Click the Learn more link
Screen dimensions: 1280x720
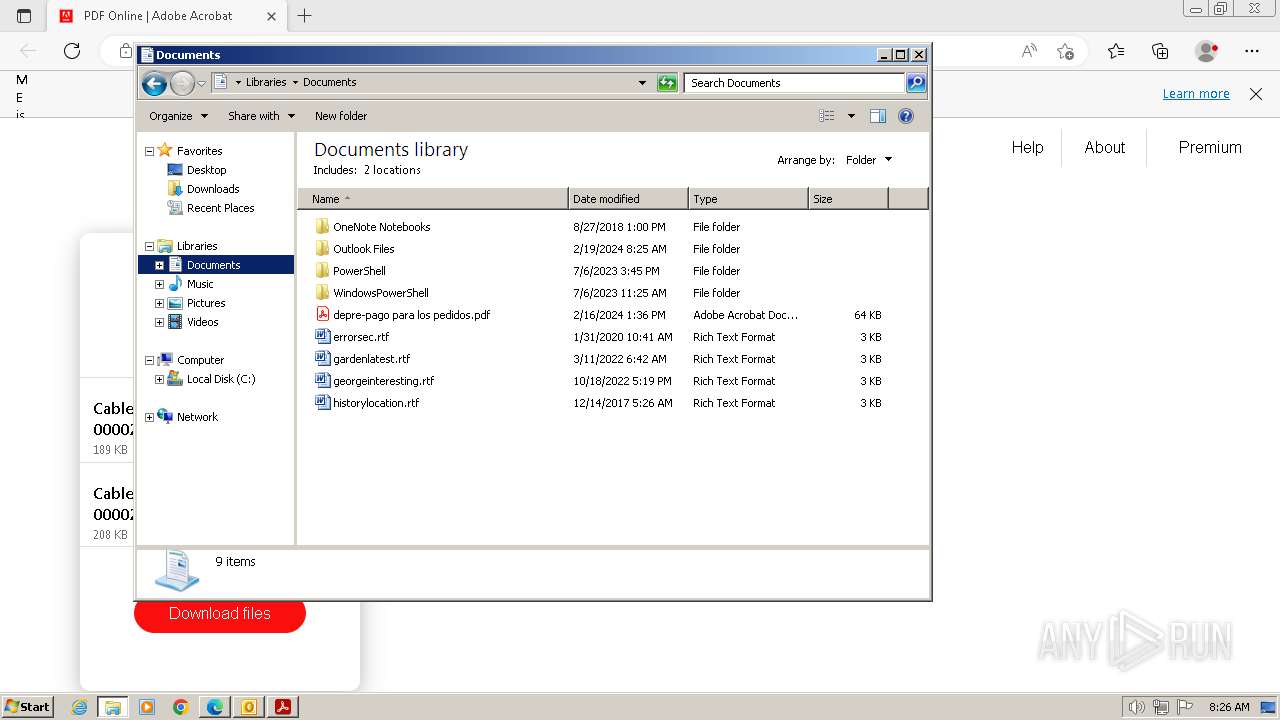pyautogui.click(x=1196, y=94)
